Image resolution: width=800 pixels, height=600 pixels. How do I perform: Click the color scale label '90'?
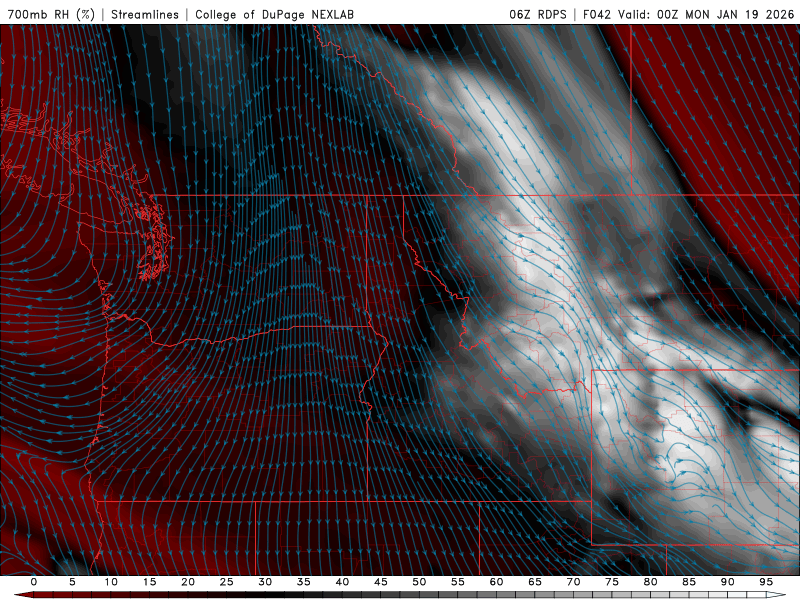728,582
